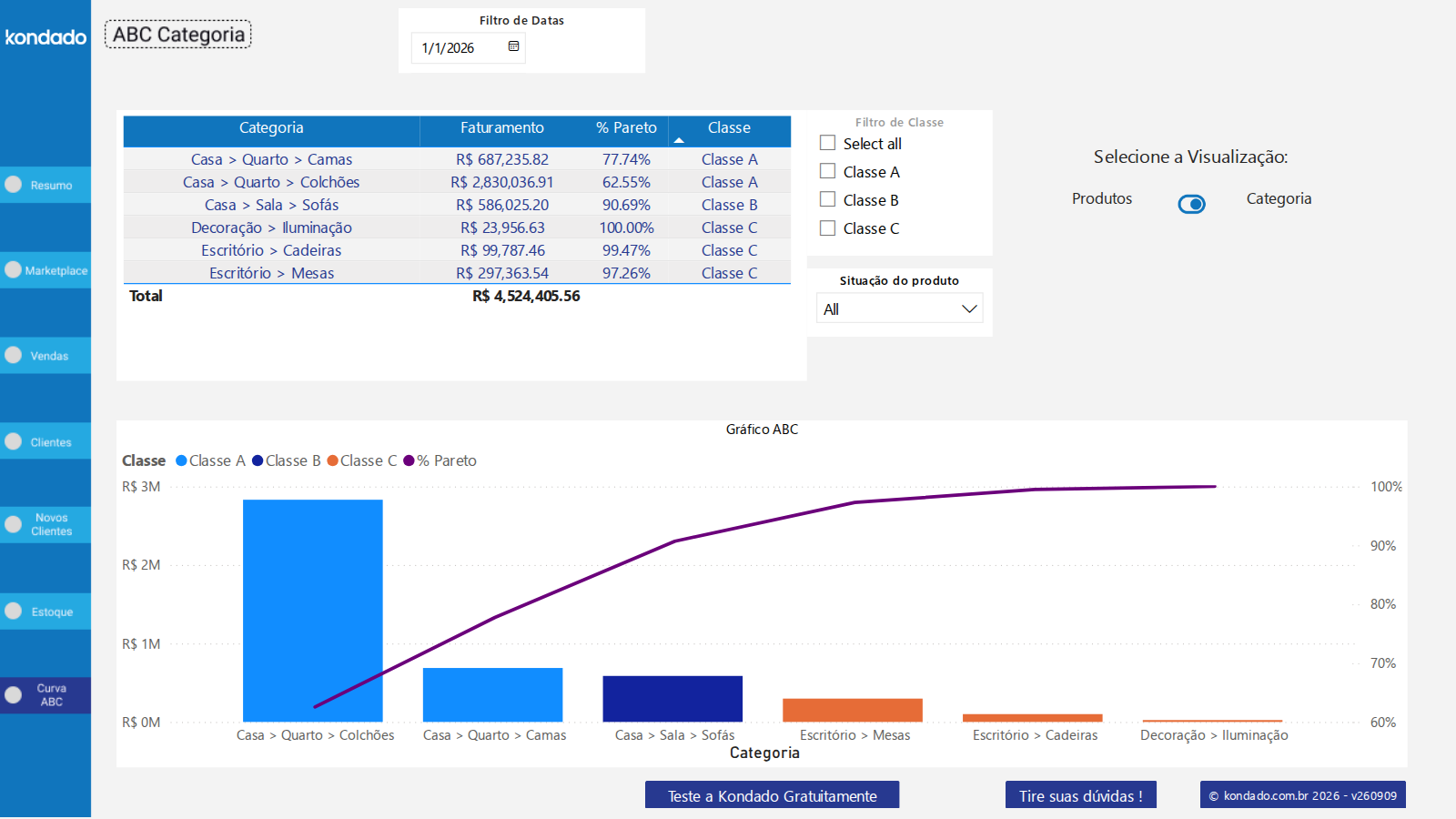
Task: Click the Classe A legend marker
Action: (181, 460)
